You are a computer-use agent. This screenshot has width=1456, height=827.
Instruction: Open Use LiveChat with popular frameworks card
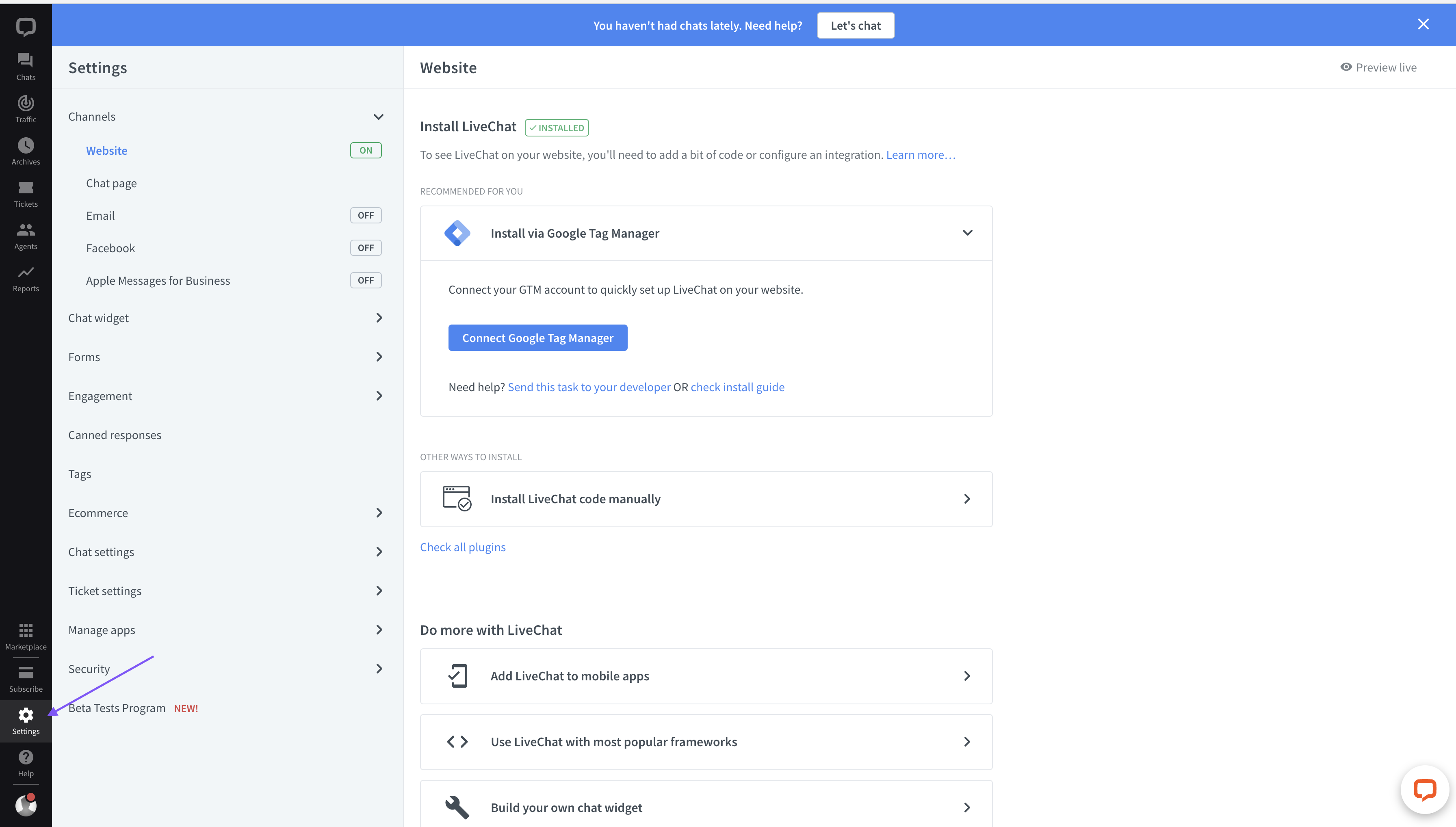(706, 742)
